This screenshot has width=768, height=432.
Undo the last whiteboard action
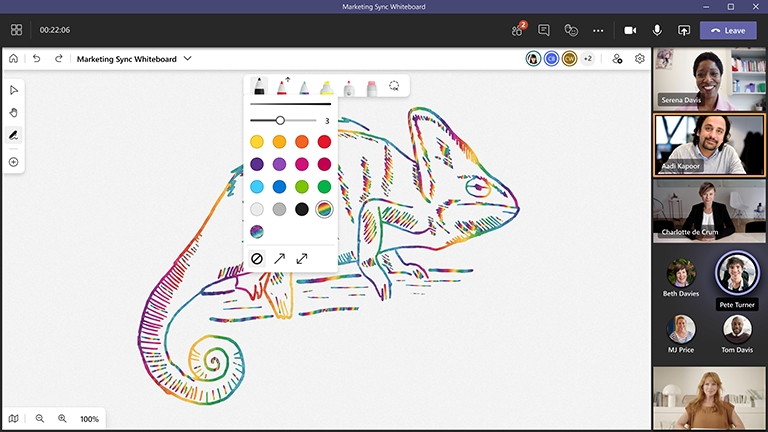click(37, 59)
